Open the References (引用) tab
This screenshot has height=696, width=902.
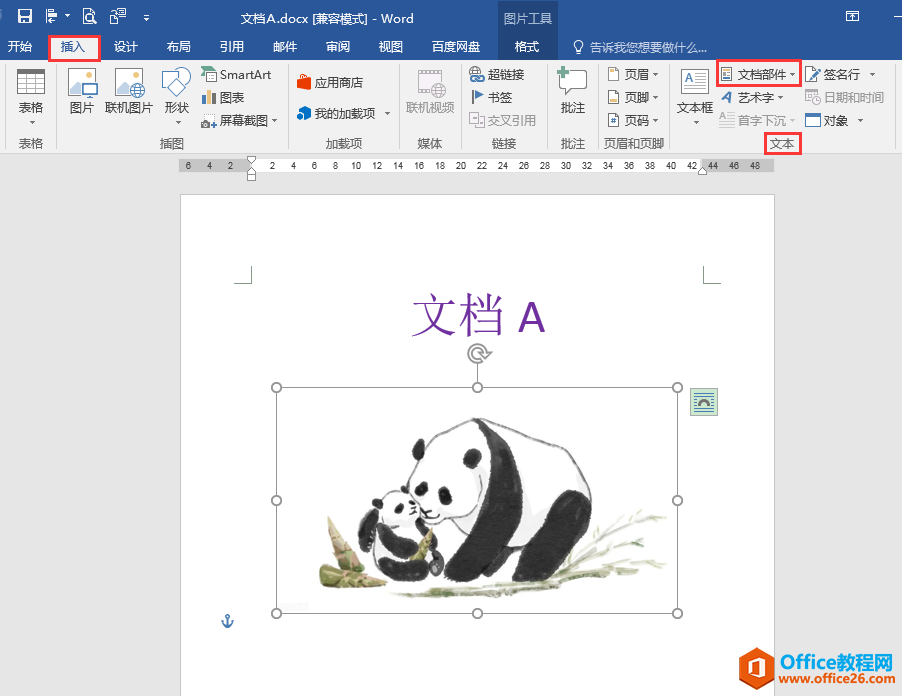(x=231, y=47)
